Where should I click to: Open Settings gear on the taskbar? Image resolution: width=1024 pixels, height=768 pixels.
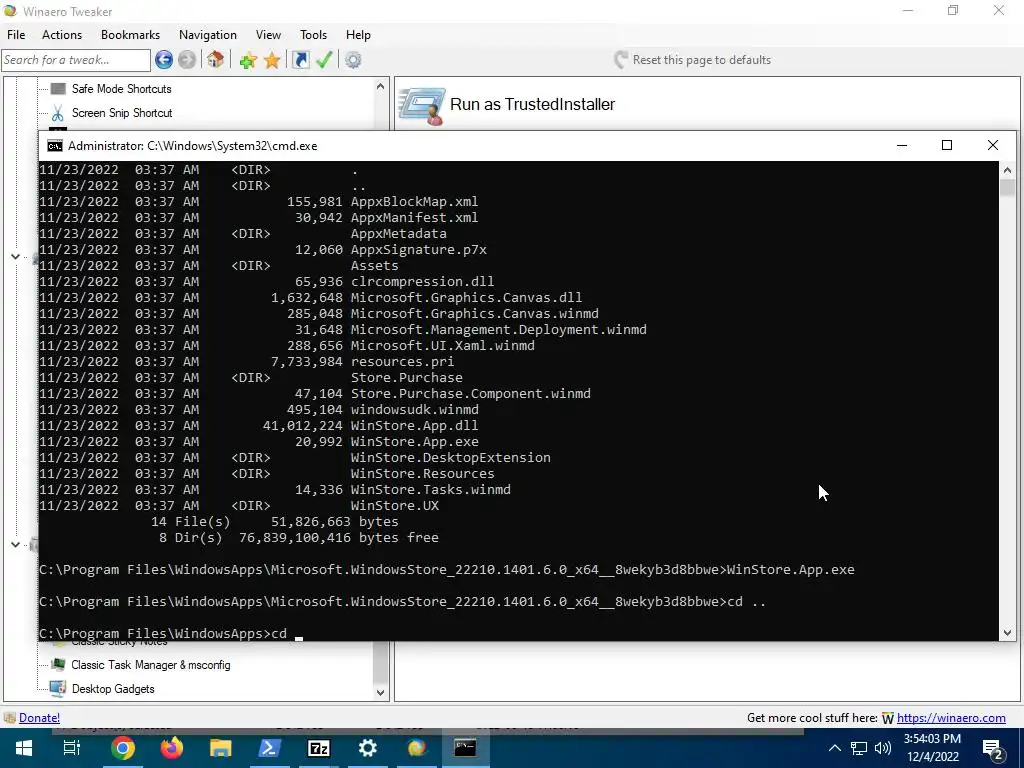tap(368, 748)
